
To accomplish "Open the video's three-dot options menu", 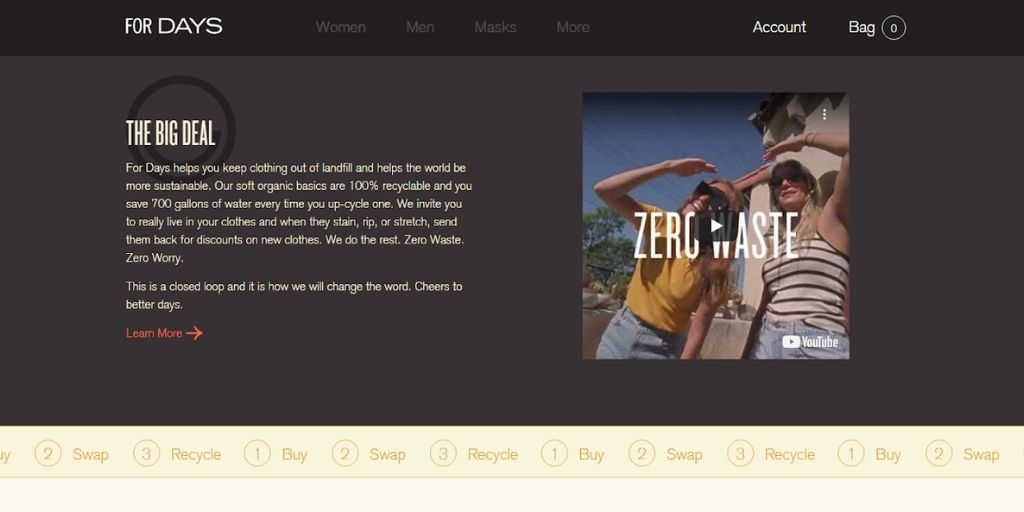I will click(x=824, y=114).
